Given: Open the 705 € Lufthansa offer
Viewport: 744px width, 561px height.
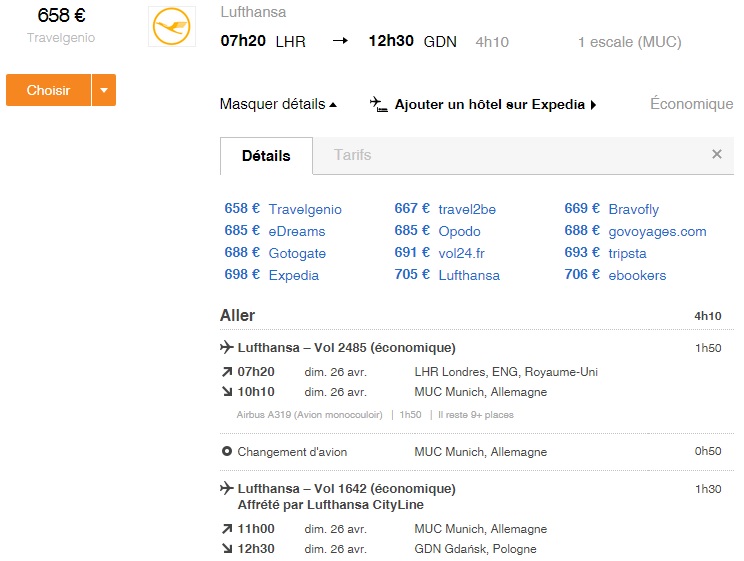Looking at the screenshot, I should click(447, 275).
